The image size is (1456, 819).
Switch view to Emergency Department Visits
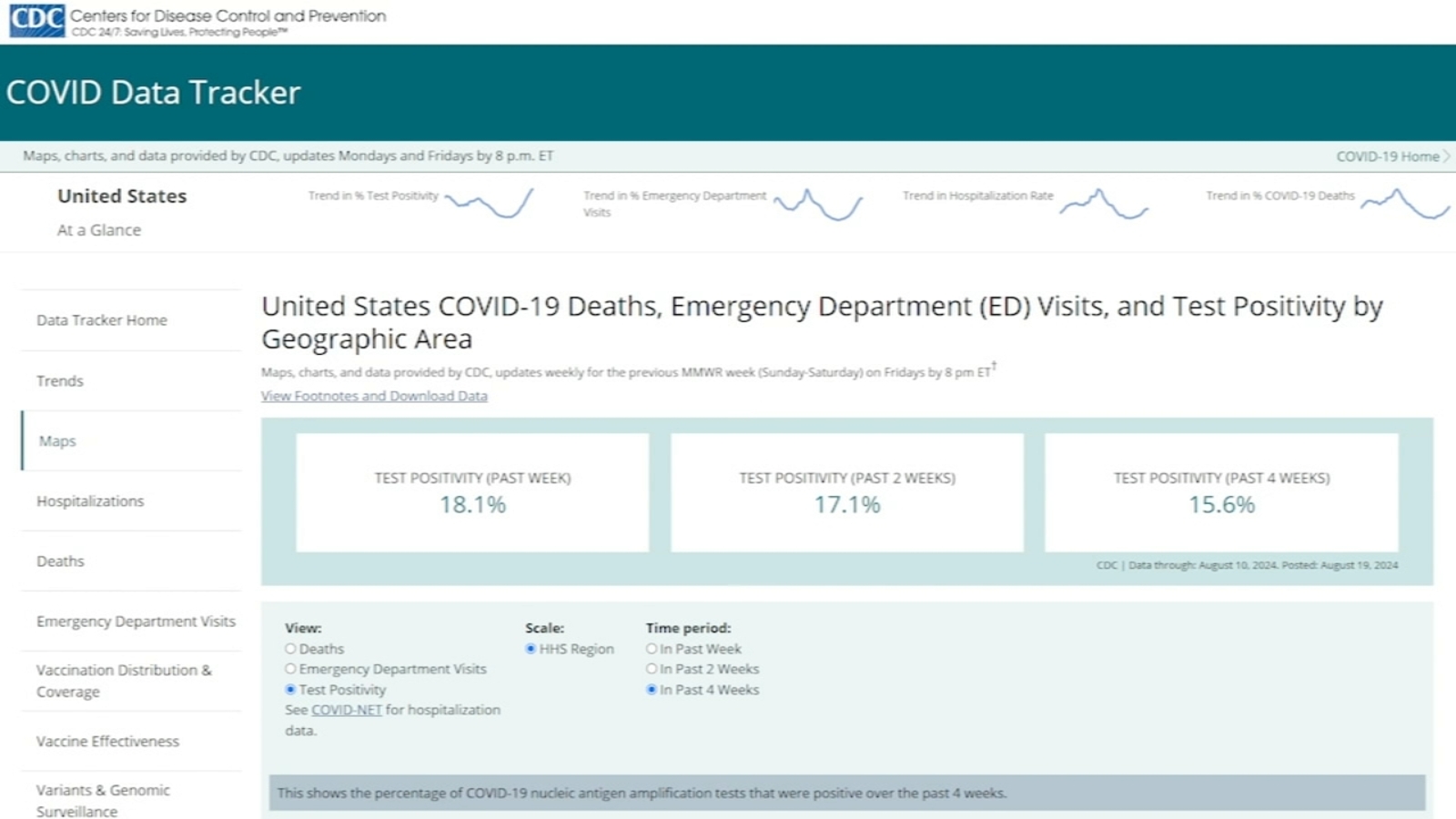(x=289, y=669)
